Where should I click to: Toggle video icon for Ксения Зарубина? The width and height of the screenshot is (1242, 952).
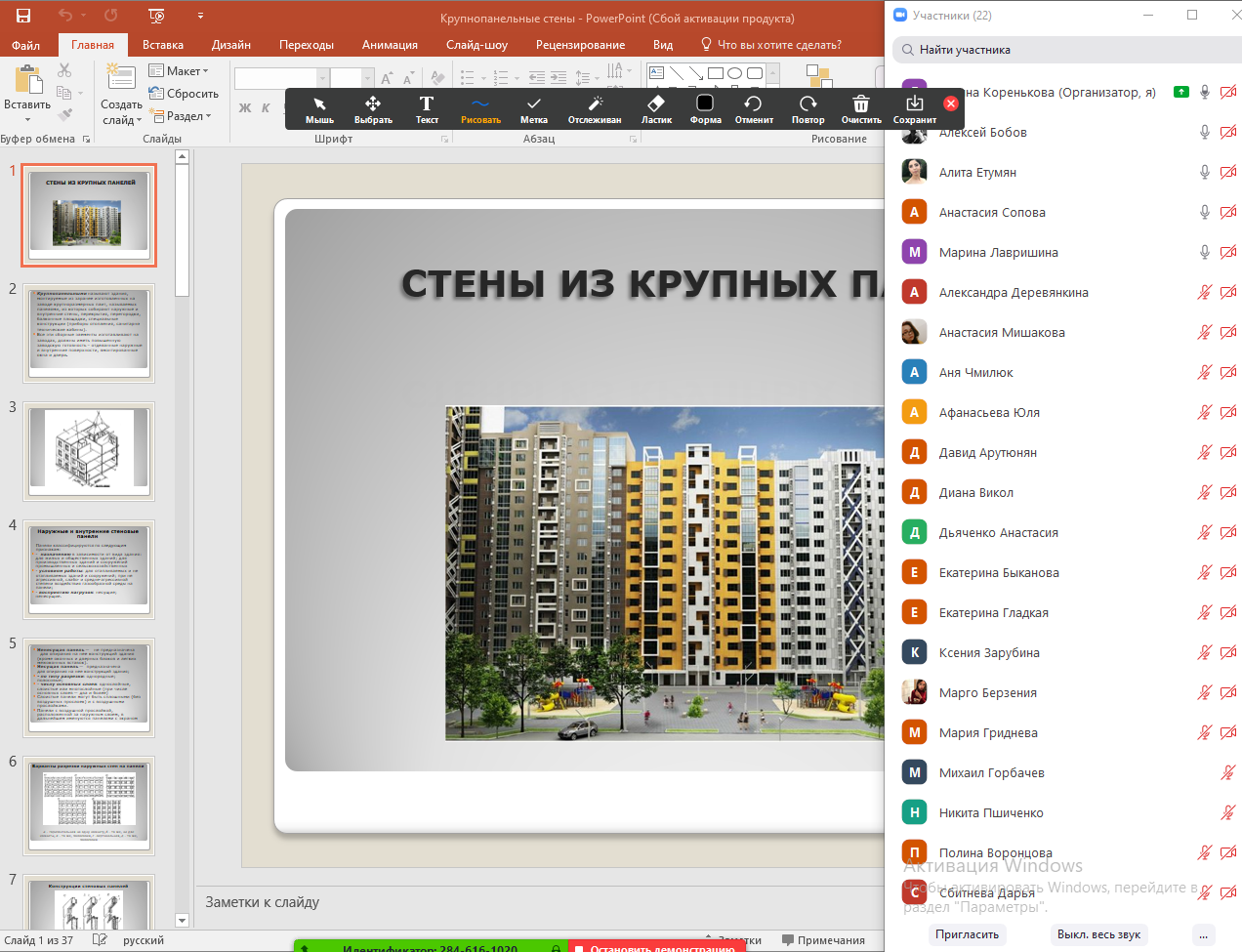click(x=1228, y=652)
